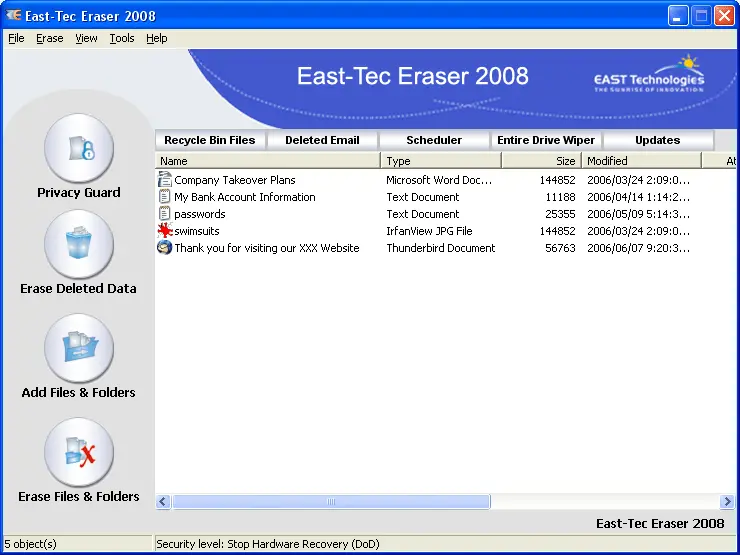Viewport: 740px width, 555px height.
Task: Click the horizontal scrollbar right arrow
Action: pyautogui.click(x=727, y=501)
